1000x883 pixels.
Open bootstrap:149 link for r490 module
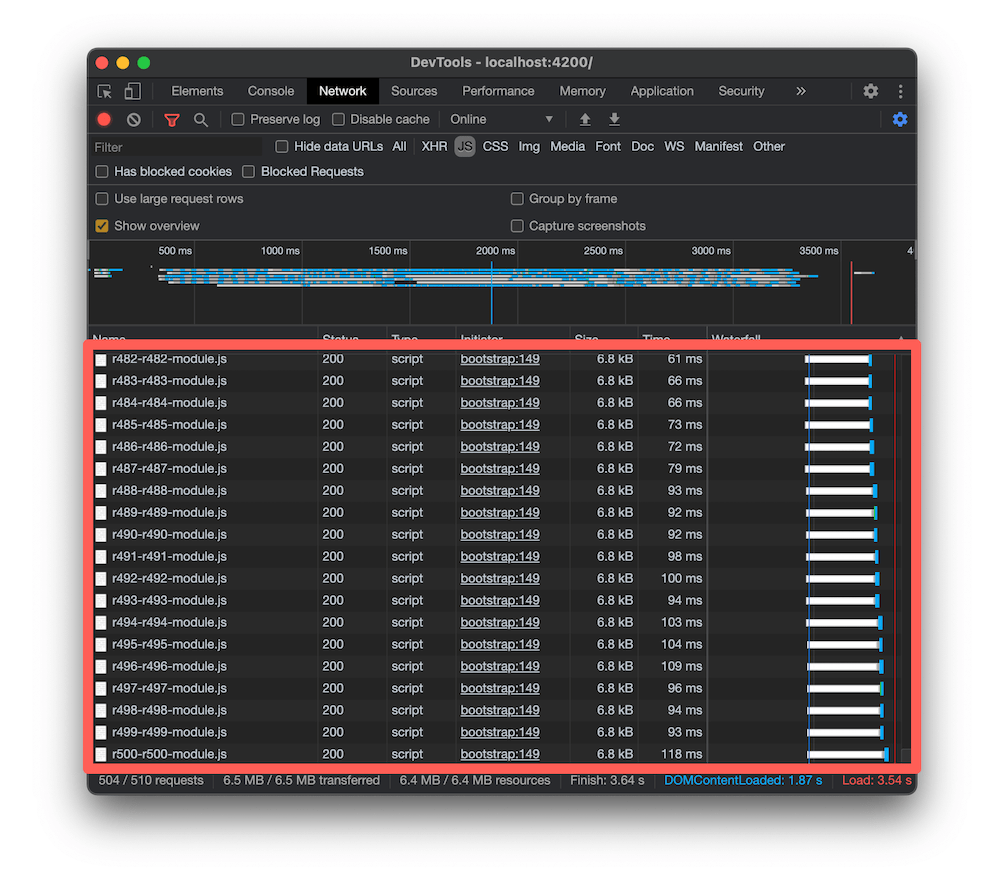click(x=500, y=534)
